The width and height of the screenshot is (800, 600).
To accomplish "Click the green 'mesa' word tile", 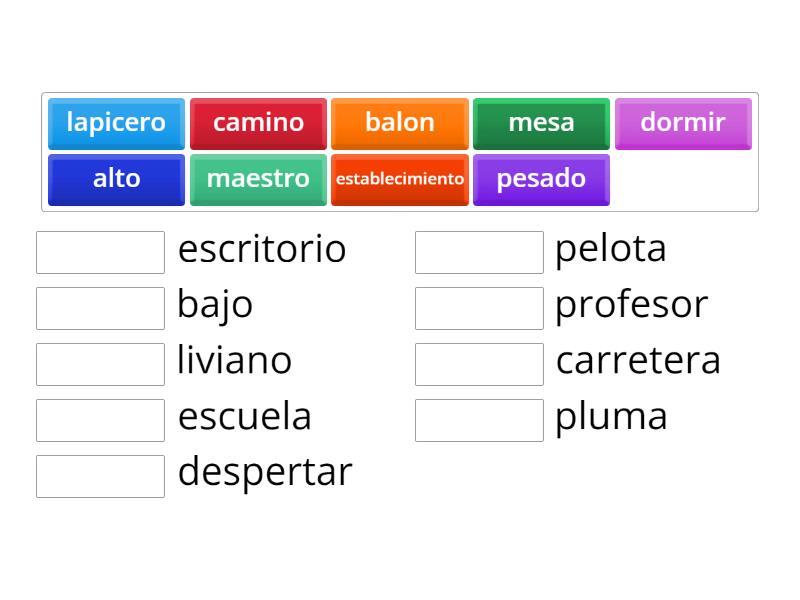I will point(541,123).
